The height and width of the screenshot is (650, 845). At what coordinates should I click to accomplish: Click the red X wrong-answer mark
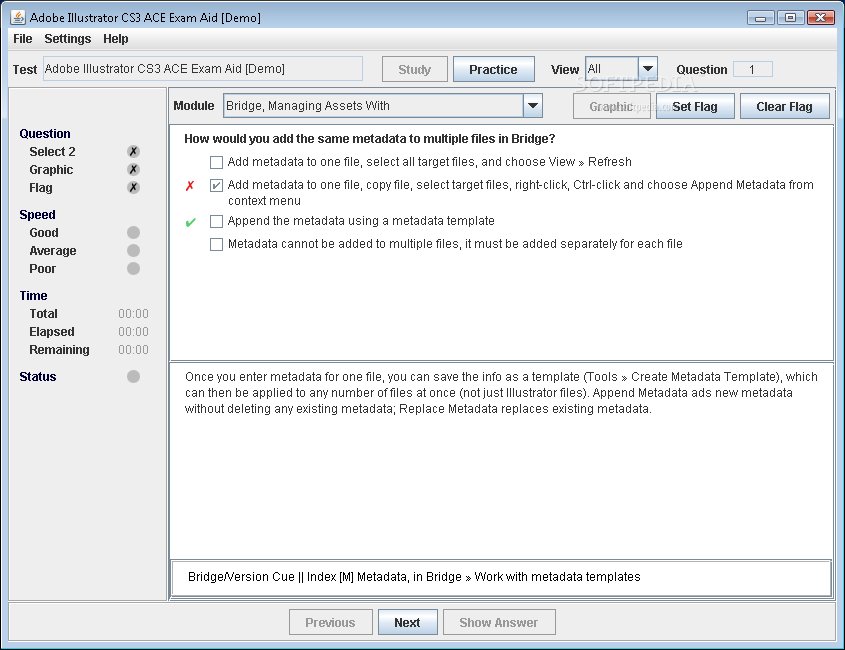[190, 186]
